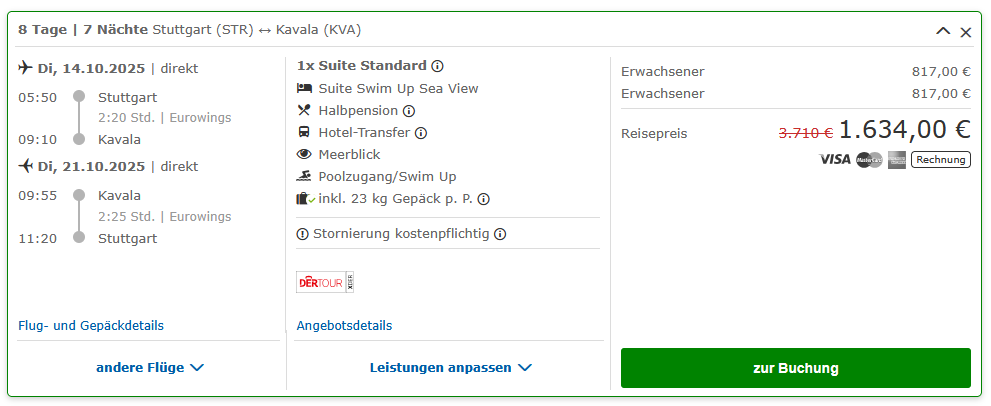
Task: Click the Rechnung payment badge
Action: pyautogui.click(x=941, y=160)
